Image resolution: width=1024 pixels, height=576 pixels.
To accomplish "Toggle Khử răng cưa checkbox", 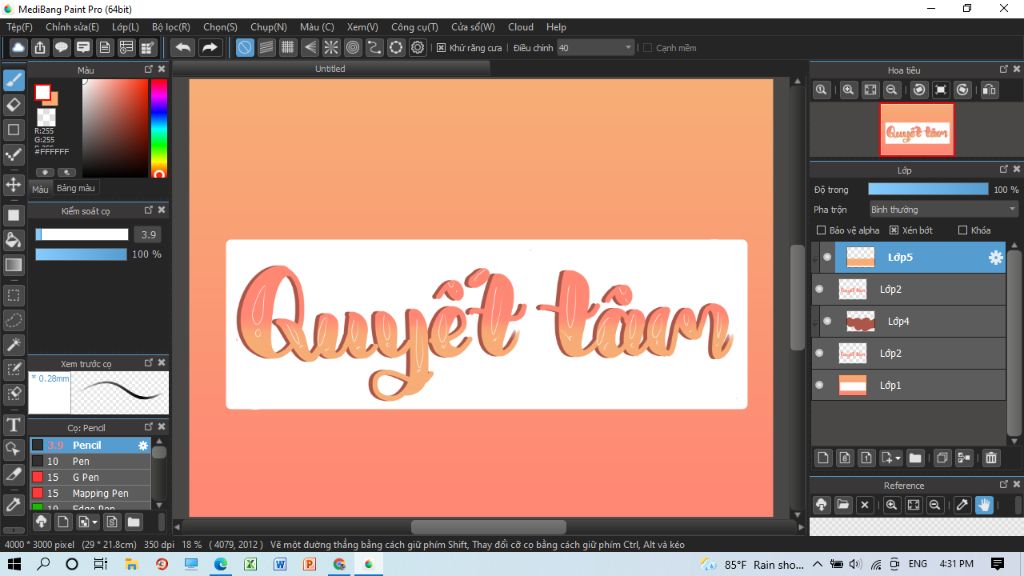I will [x=441, y=48].
